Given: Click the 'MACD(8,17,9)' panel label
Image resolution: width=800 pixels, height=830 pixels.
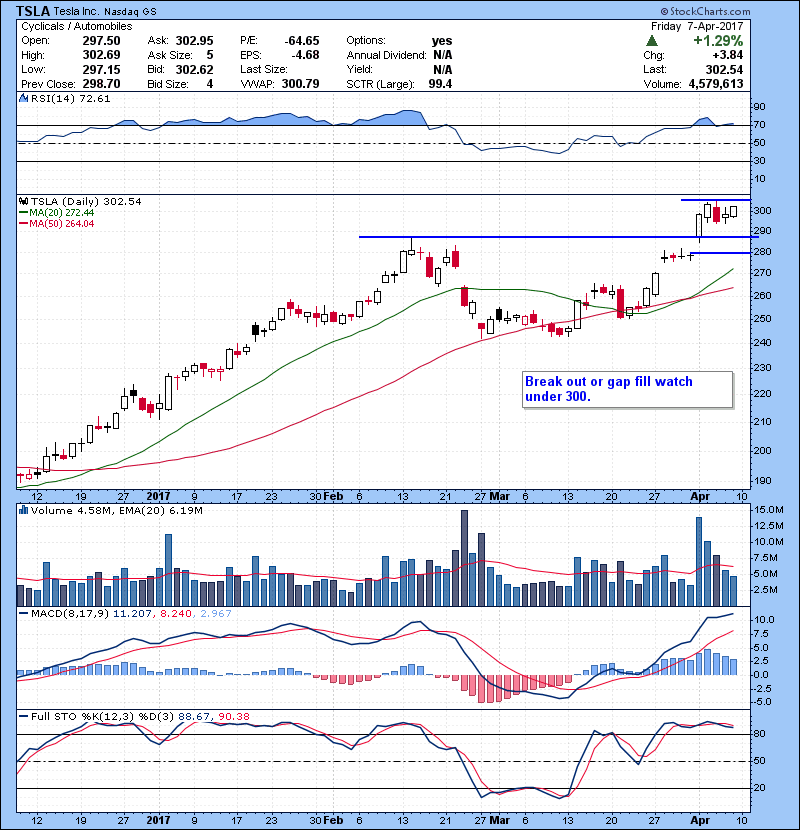Looking at the screenshot, I should tap(70, 614).
